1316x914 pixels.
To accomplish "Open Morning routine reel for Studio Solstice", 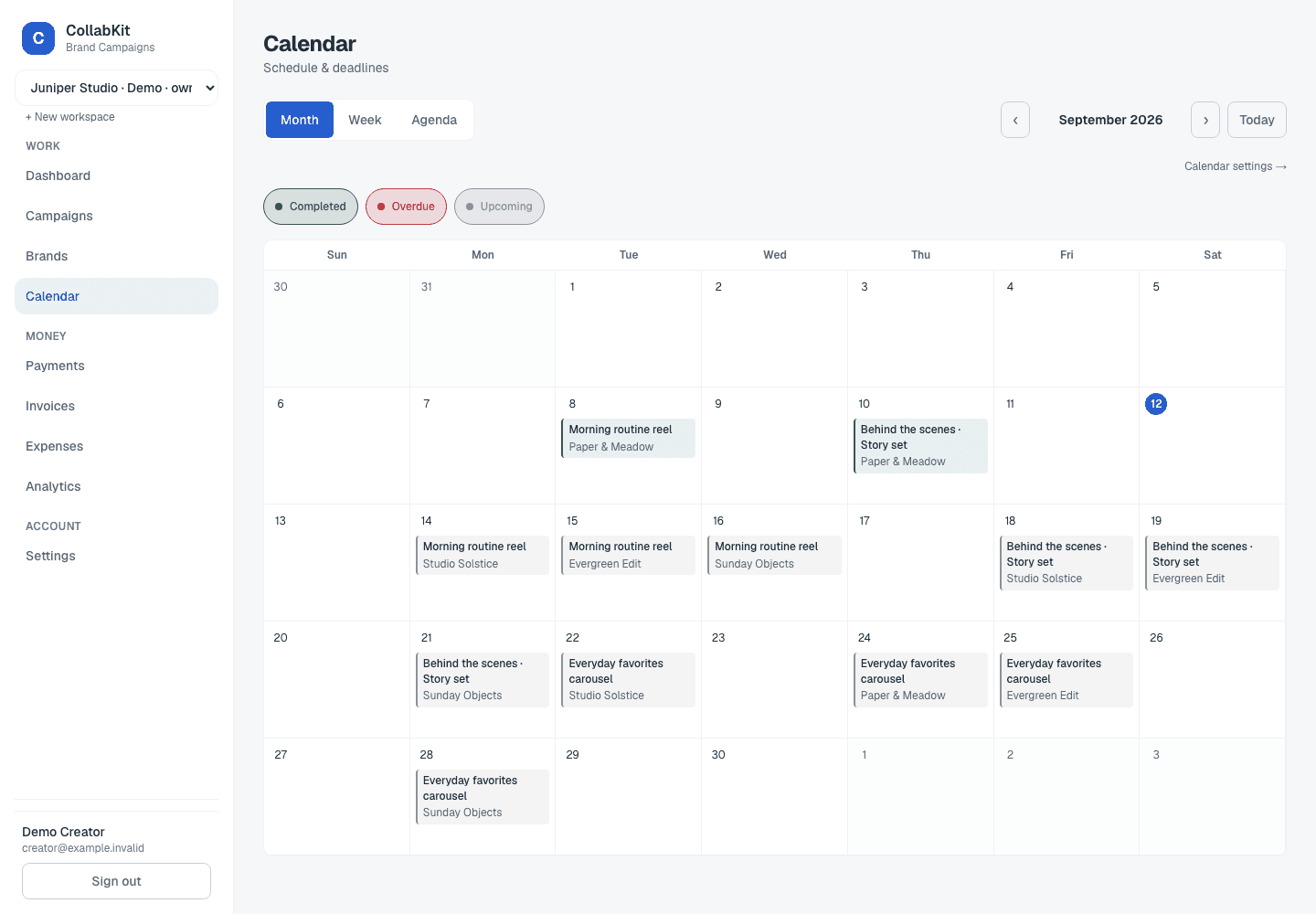I will [483, 555].
